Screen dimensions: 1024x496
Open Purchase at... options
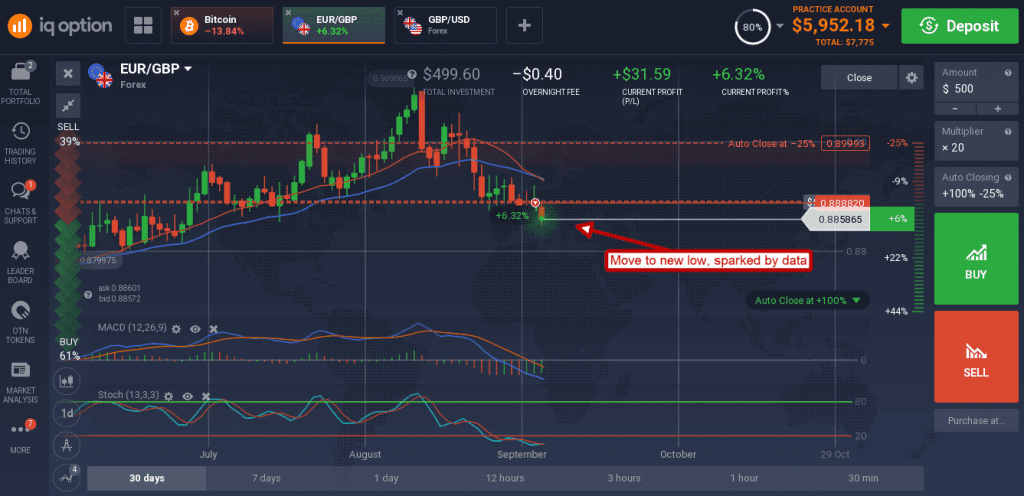point(976,420)
